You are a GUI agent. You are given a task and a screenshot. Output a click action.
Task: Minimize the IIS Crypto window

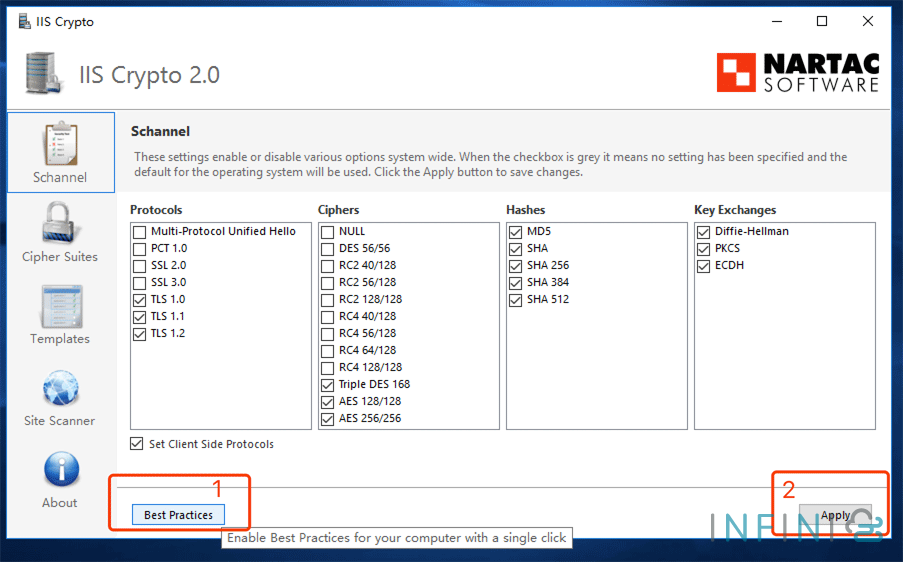coord(777,21)
